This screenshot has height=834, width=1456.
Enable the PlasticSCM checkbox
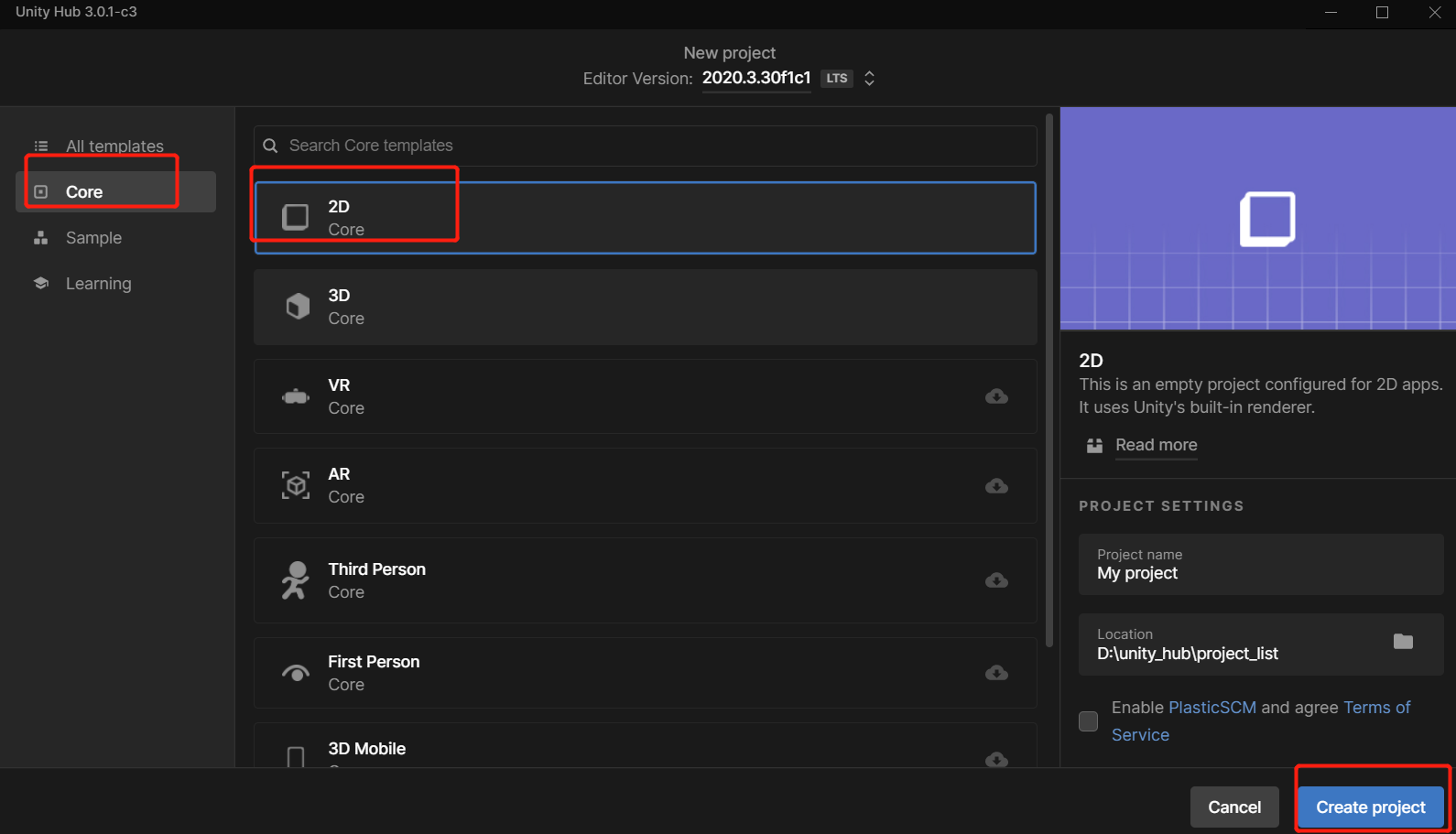pyautogui.click(x=1089, y=721)
